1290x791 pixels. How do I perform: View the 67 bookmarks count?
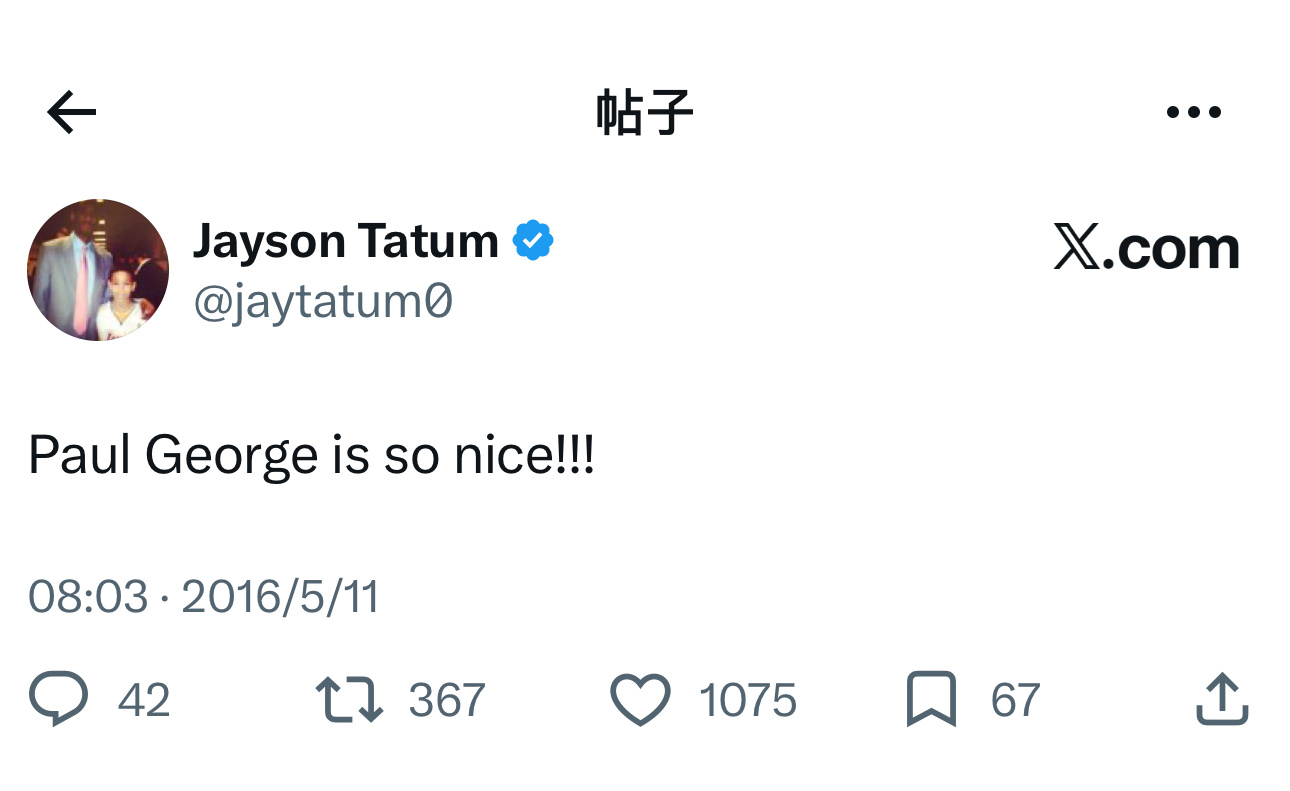coord(1016,700)
